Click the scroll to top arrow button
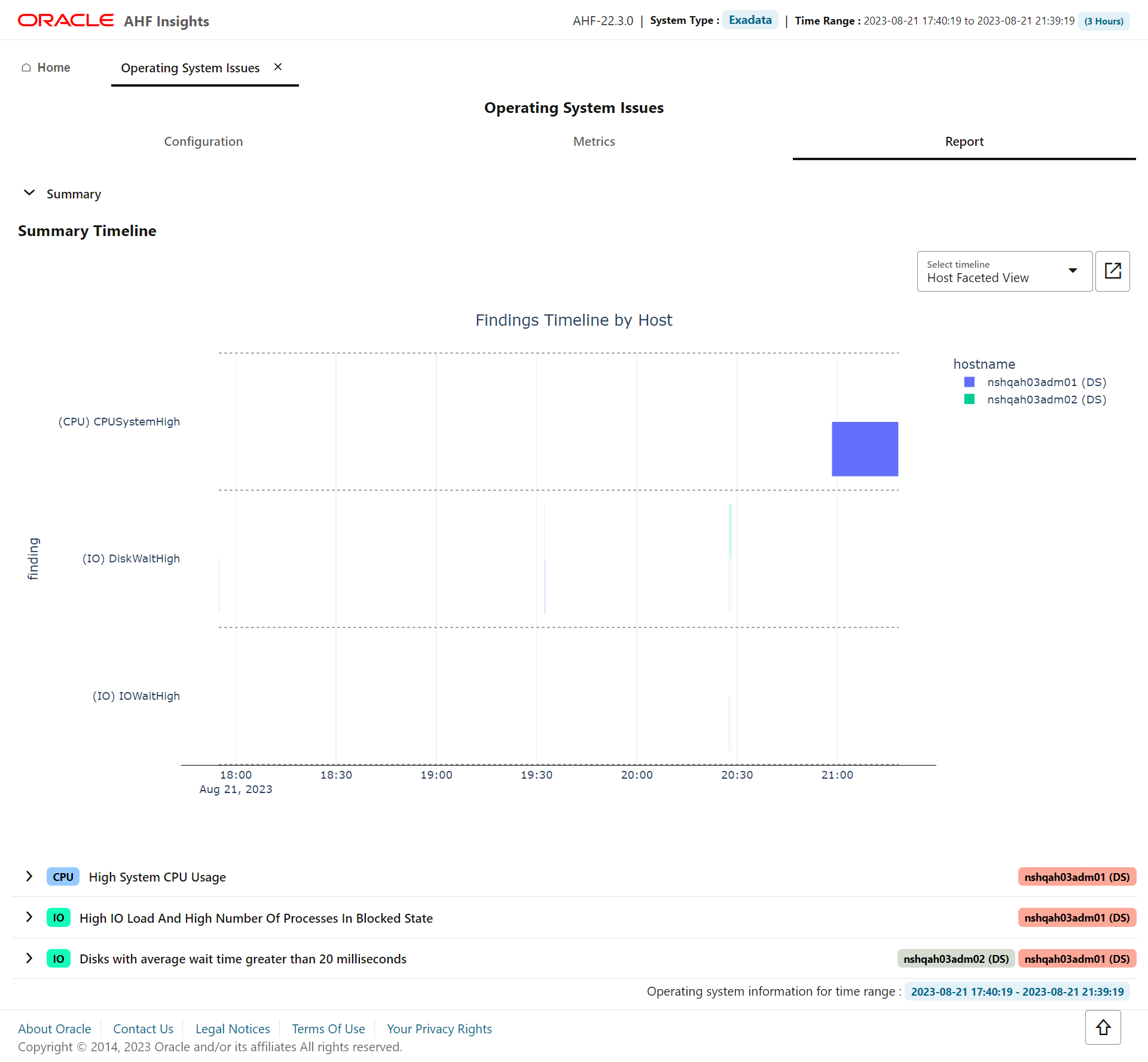The width and height of the screenshot is (1148, 1062). [x=1103, y=1027]
